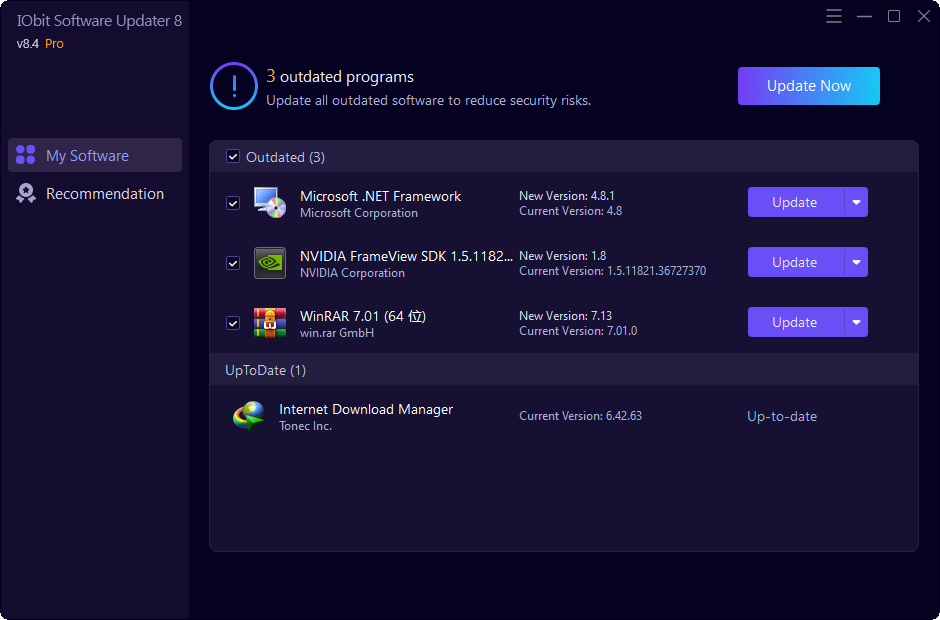Click the WinRAR books program icon
The width and height of the screenshot is (940, 620).
pyautogui.click(x=270, y=322)
